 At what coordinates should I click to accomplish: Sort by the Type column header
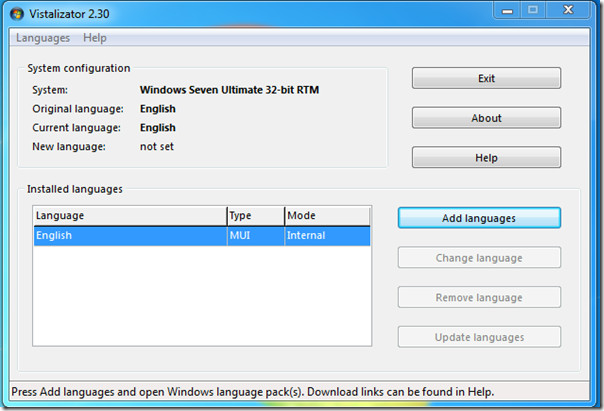coord(256,216)
